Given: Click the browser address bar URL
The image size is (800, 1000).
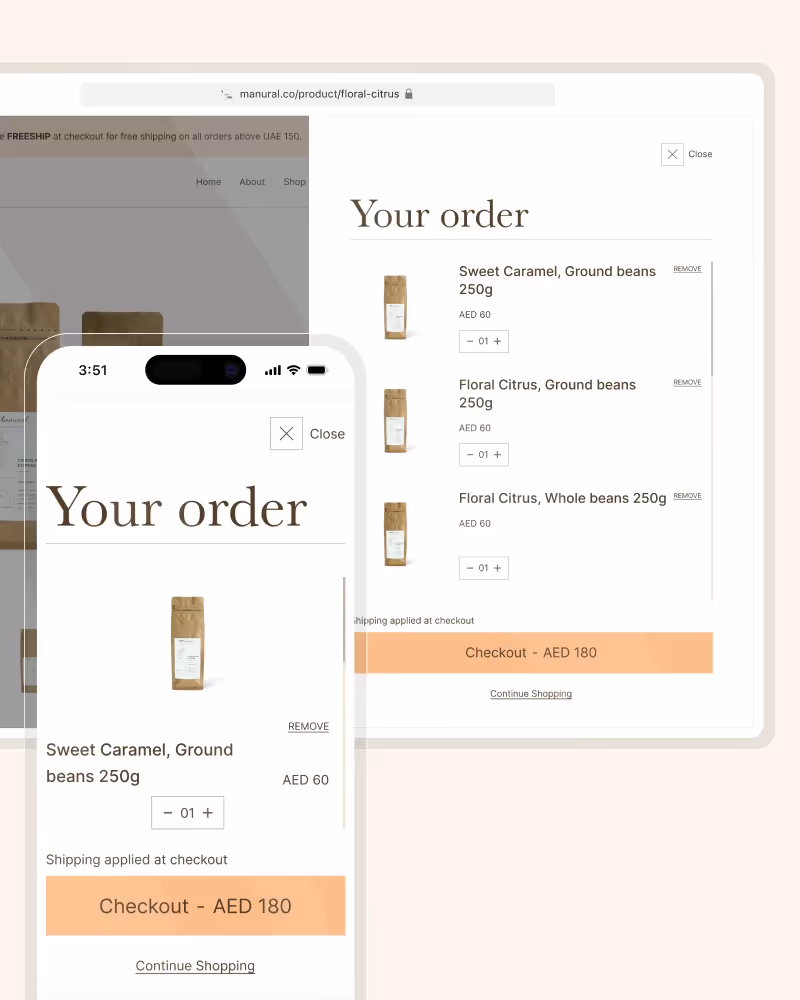Looking at the screenshot, I should (318, 94).
